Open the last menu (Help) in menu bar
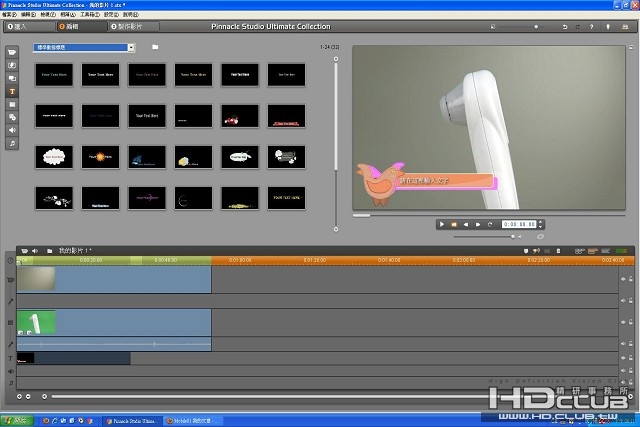640x427 pixels. pyautogui.click(x=131, y=14)
